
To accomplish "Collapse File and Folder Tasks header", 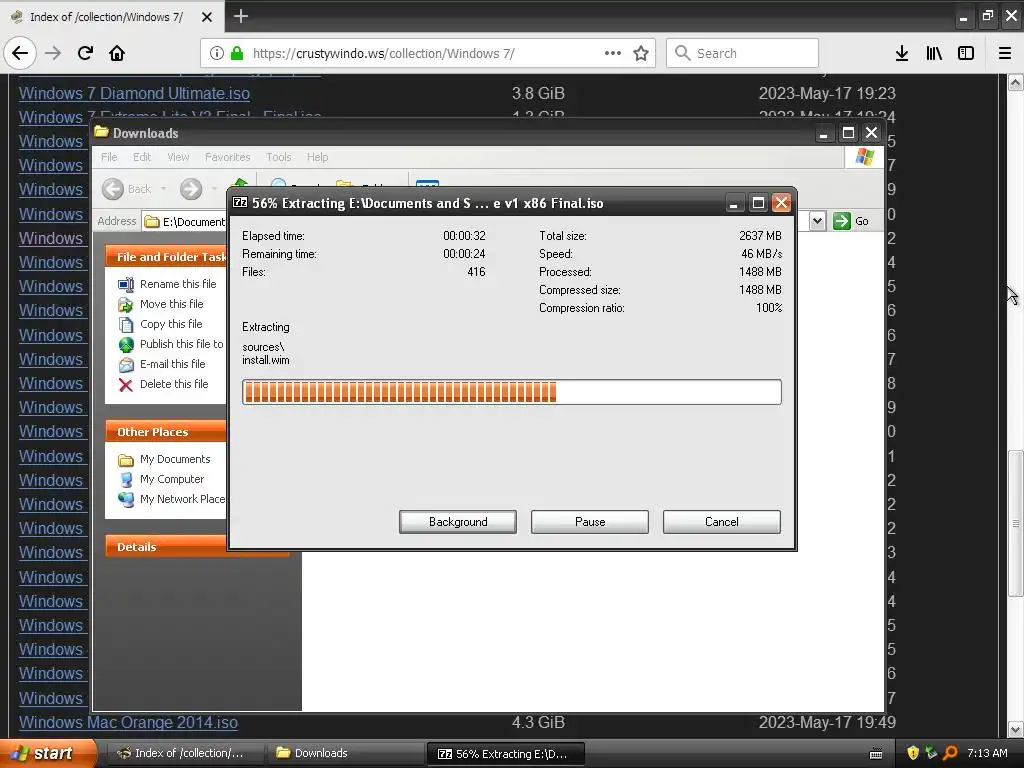I will (166, 257).
